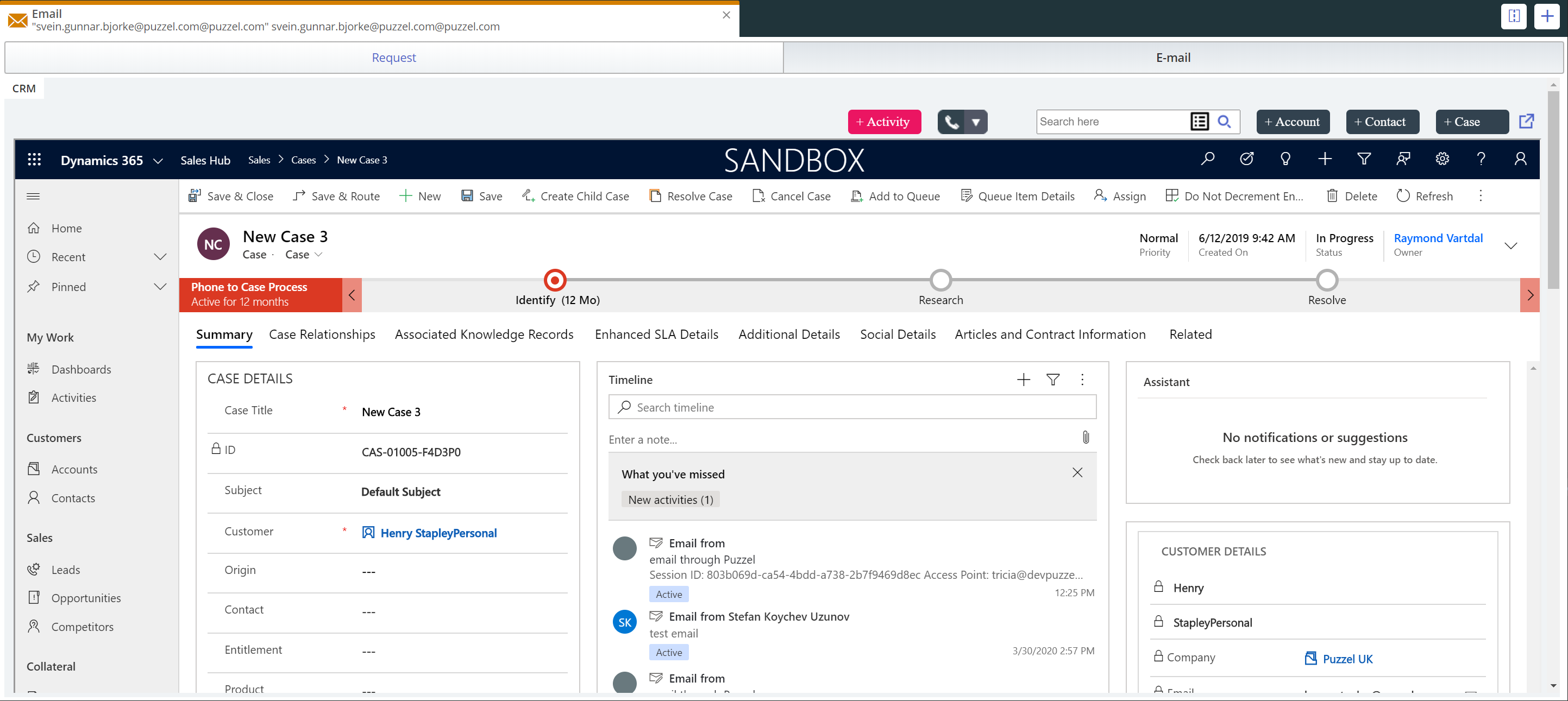This screenshot has width=1568, height=701.
Task: Open the settings gear icon in header
Action: click(x=1441, y=160)
